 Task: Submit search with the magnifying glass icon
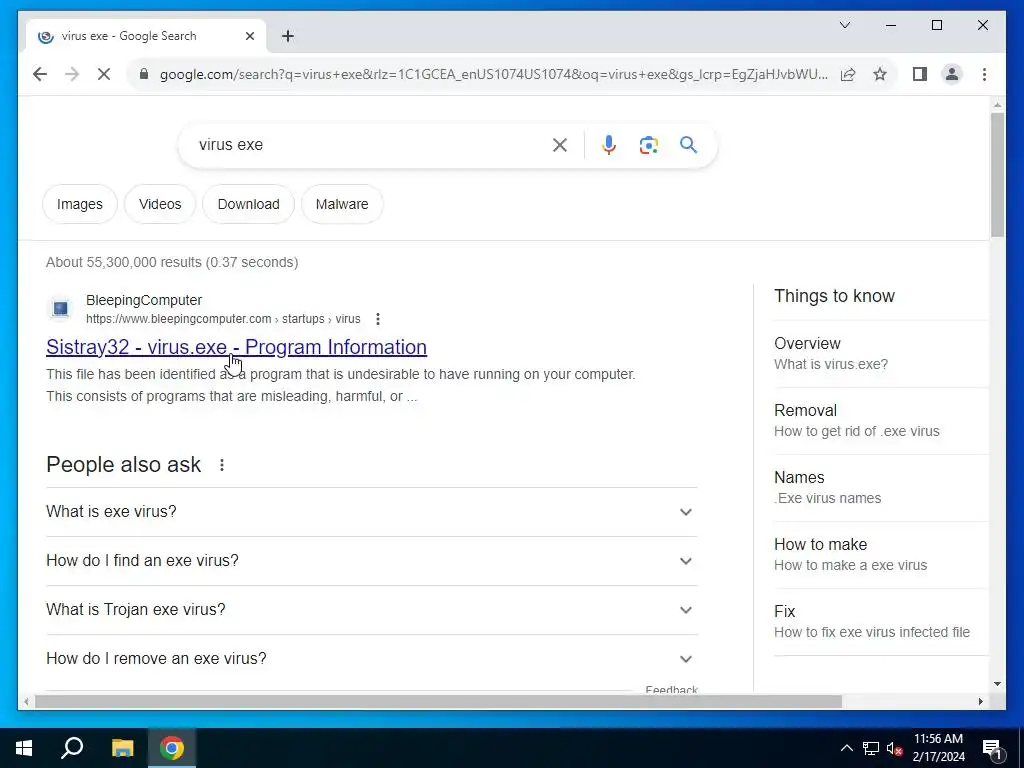688,145
